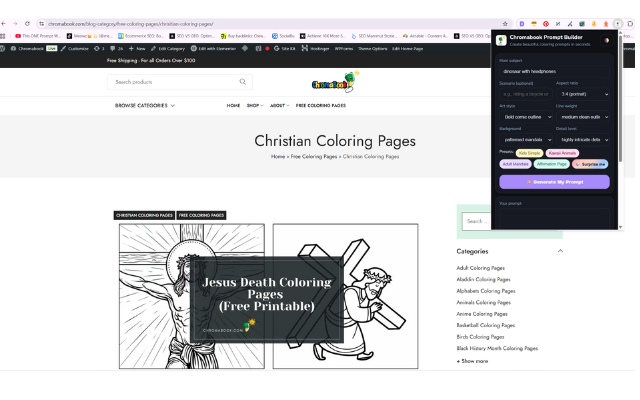The height and width of the screenshot is (400, 640).
Task: Click the Surprise me preset
Action: [x=590, y=164]
